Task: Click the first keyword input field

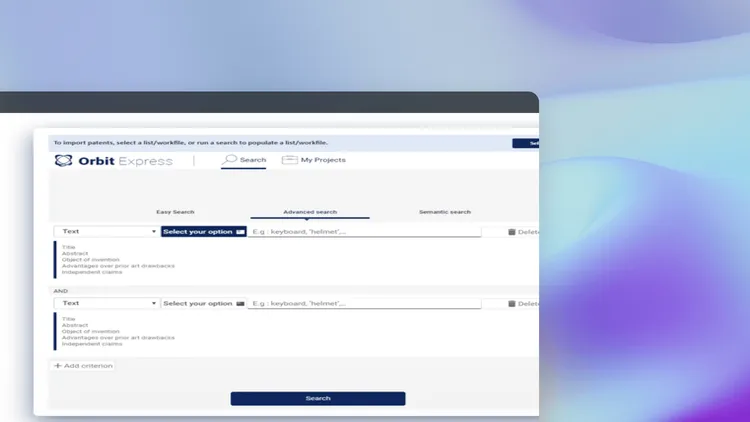Action: [x=364, y=232]
